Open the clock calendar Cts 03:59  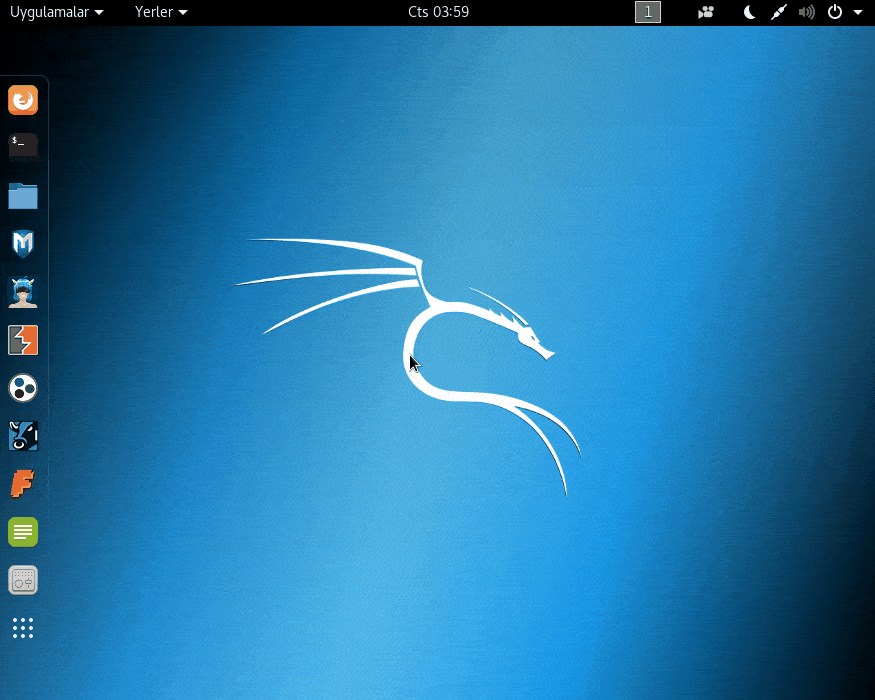tap(439, 12)
